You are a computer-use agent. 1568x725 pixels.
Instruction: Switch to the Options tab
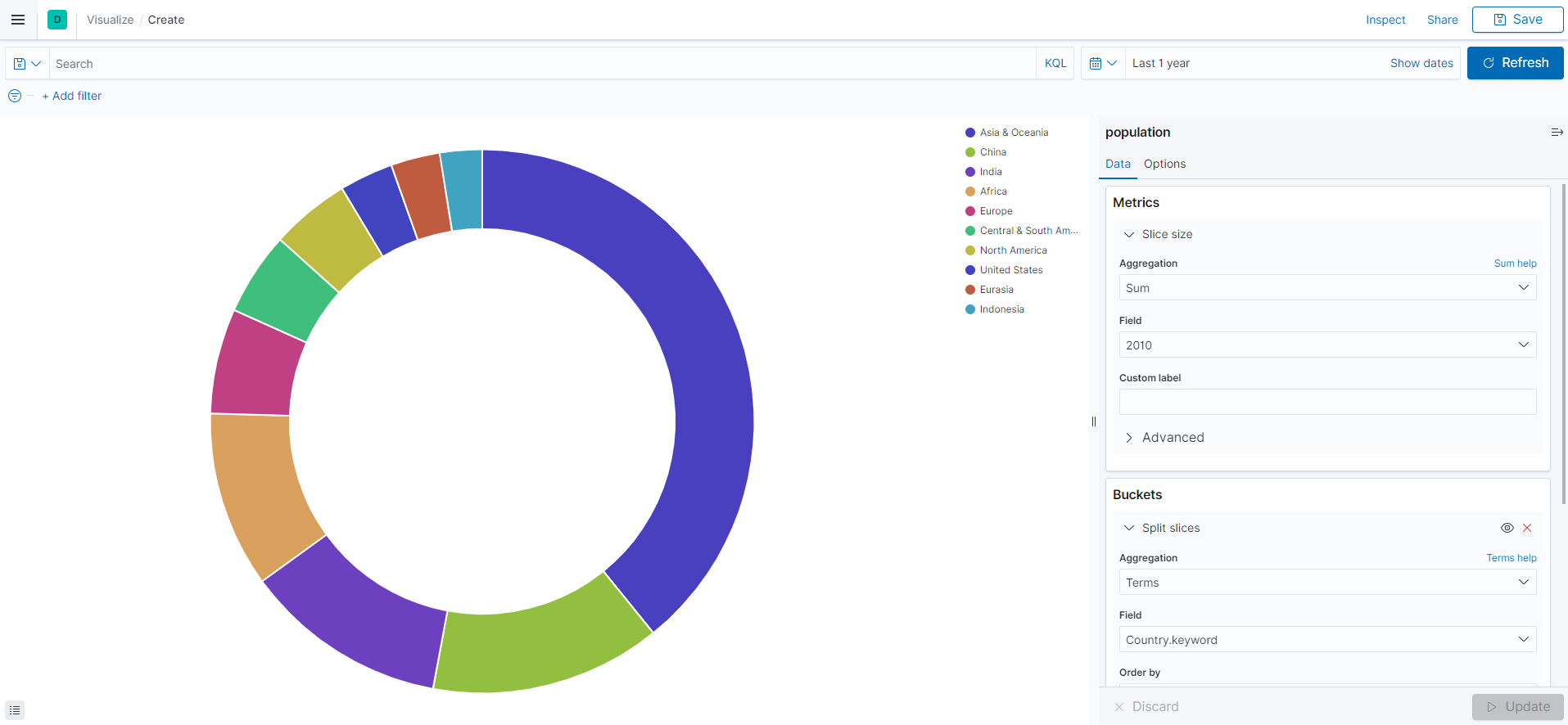[1164, 164]
